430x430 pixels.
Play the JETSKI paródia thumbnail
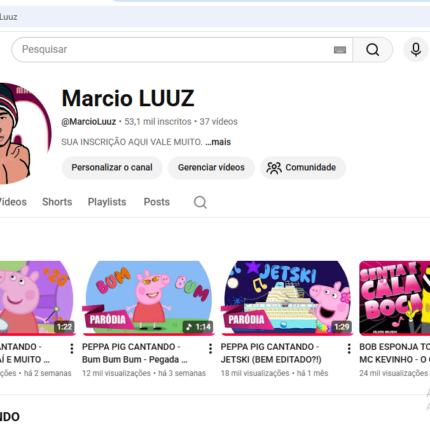tap(287, 298)
